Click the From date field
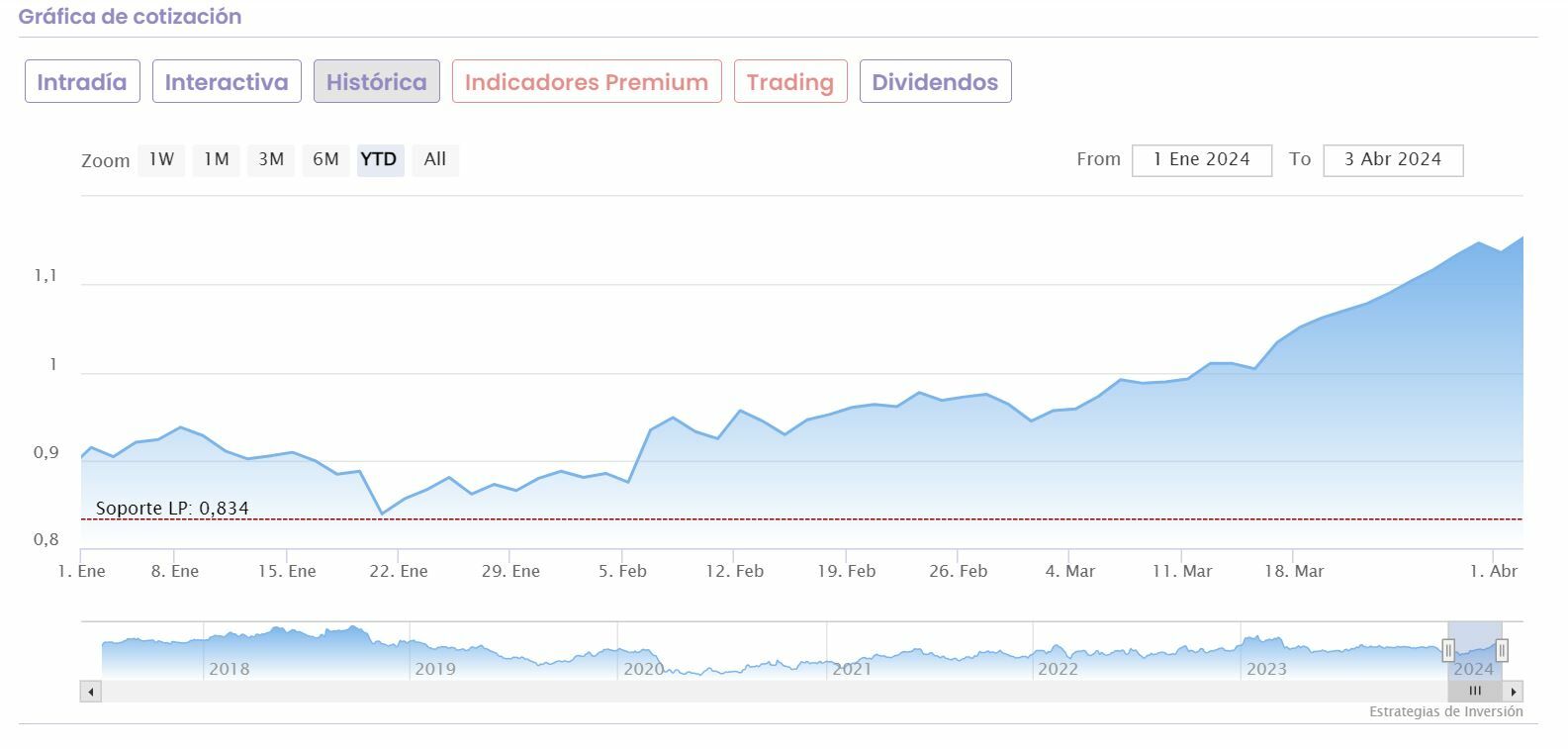Image resolution: width=1568 pixels, height=749 pixels. [1201, 159]
